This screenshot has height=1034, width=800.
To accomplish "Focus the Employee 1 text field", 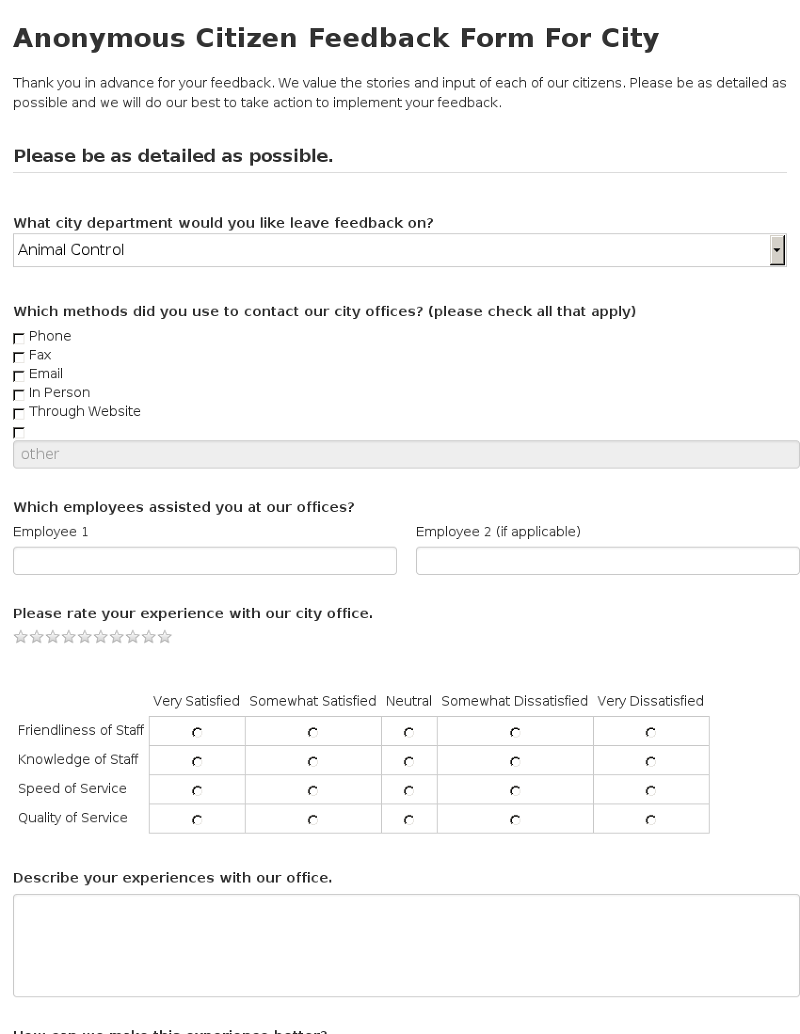I will (205, 561).
